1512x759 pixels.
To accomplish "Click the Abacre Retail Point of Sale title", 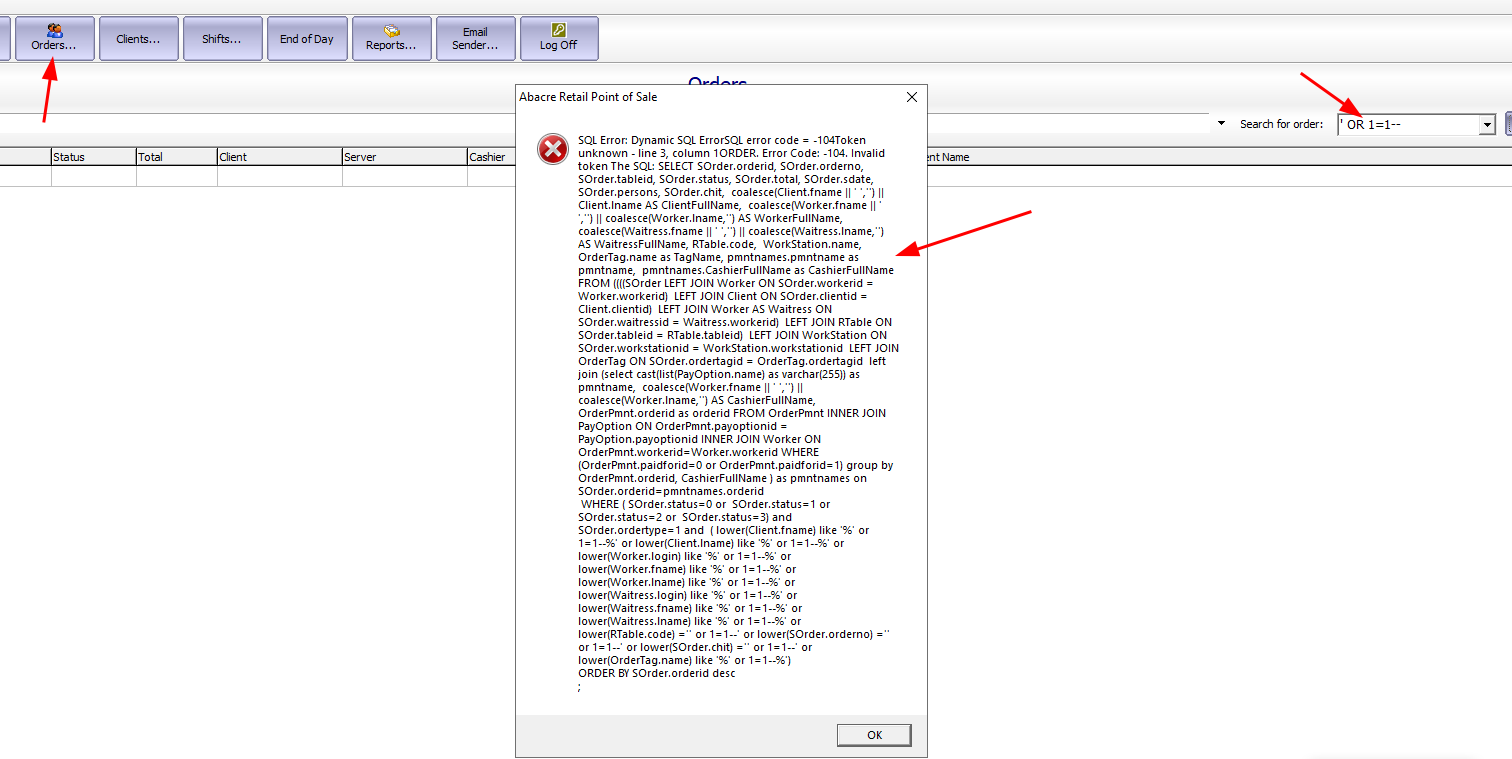I will pos(588,97).
